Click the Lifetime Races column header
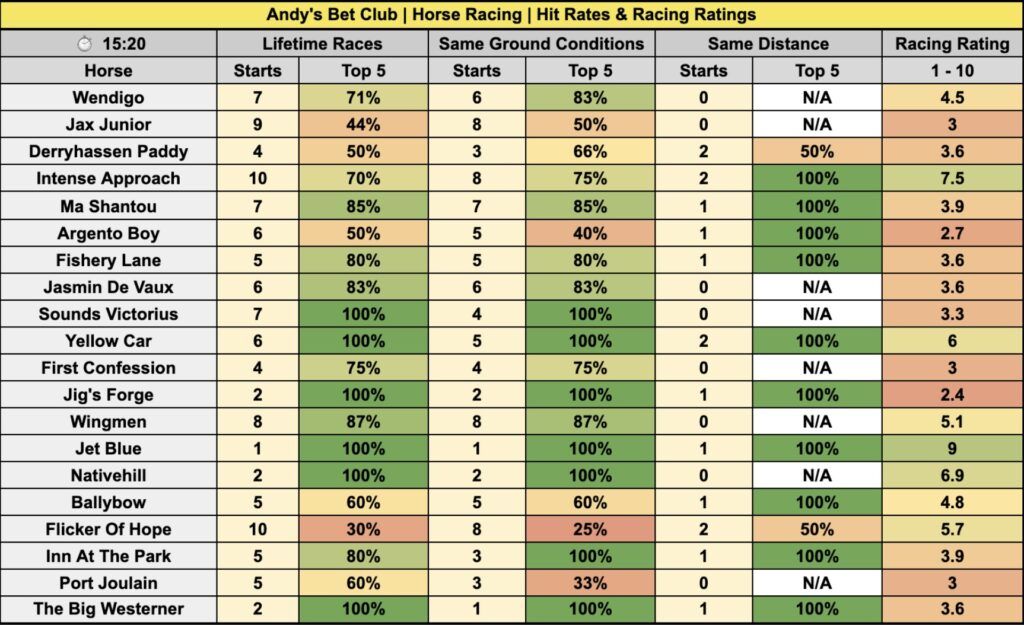The height and width of the screenshot is (625, 1024). click(322, 44)
